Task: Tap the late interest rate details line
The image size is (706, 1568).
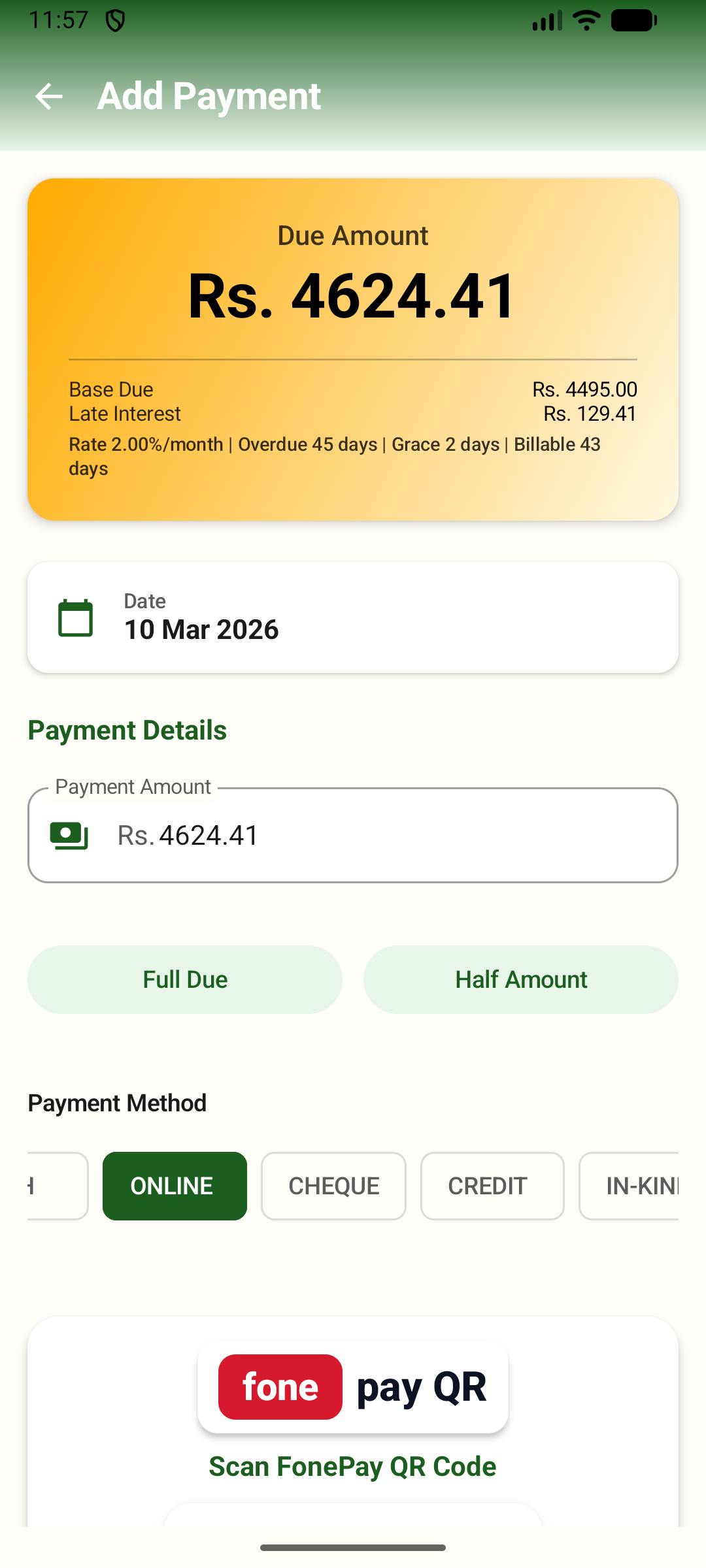Action: pos(335,456)
